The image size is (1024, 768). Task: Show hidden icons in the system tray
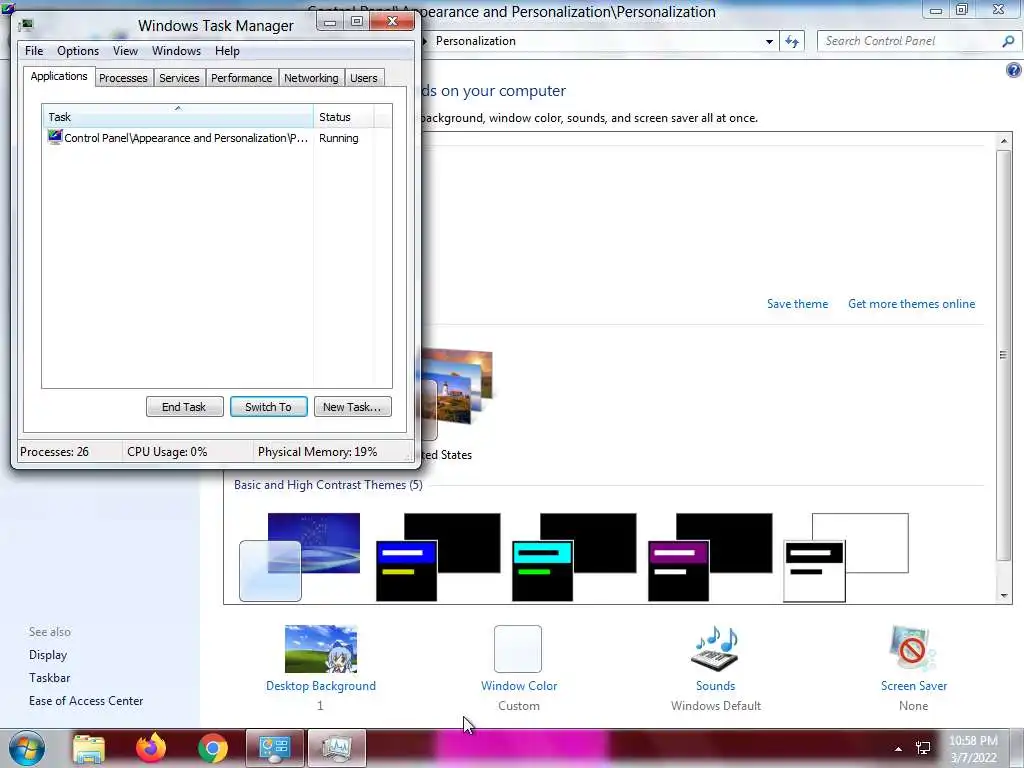[x=899, y=749]
